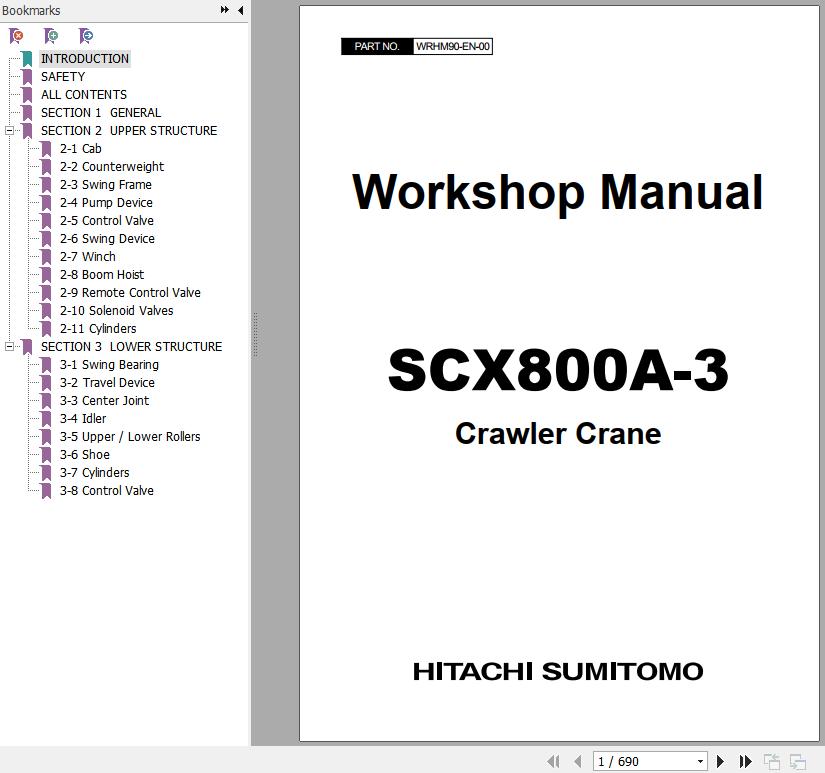Viewport: 825px width, 773px height.
Task: Click the SCX800A-3 model title on the page
Action: tap(558, 370)
